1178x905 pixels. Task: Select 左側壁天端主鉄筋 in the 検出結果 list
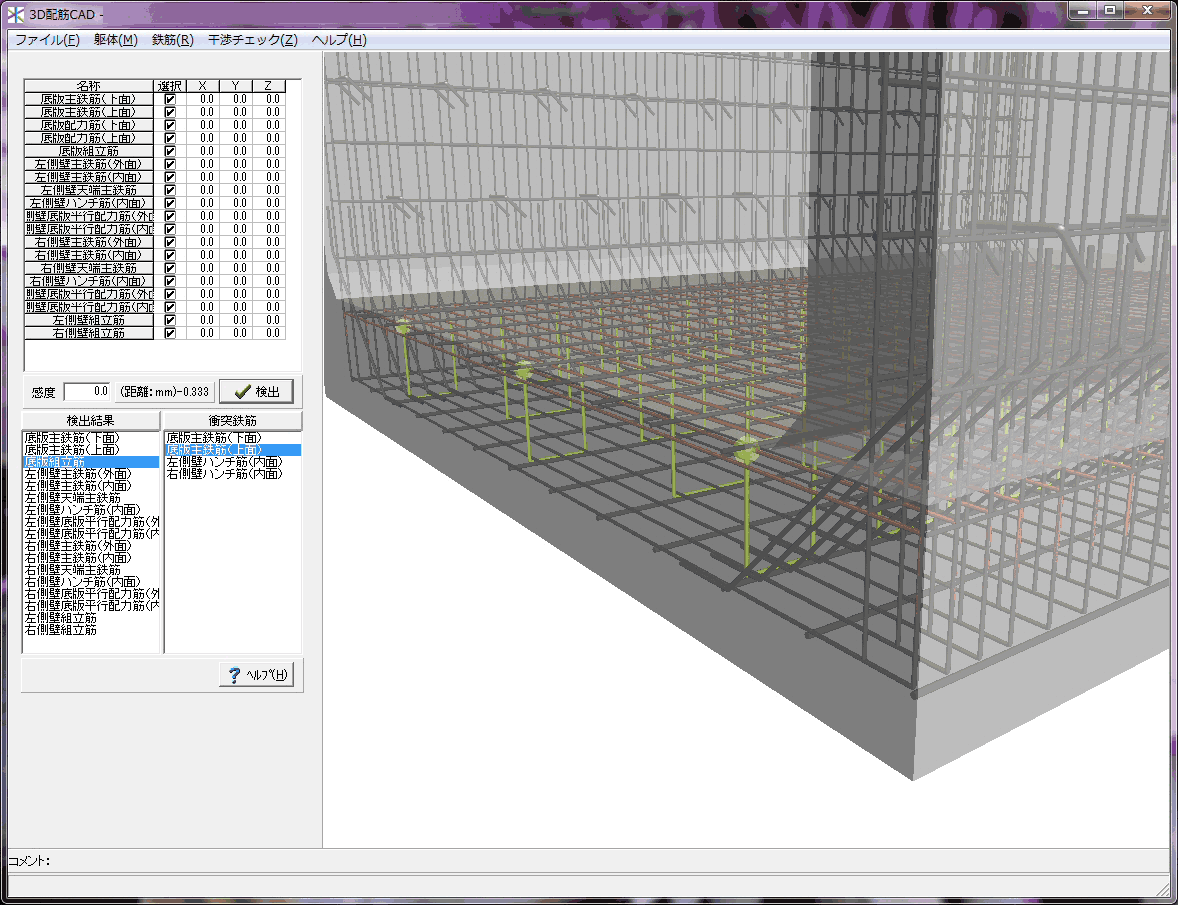[x=73, y=497]
